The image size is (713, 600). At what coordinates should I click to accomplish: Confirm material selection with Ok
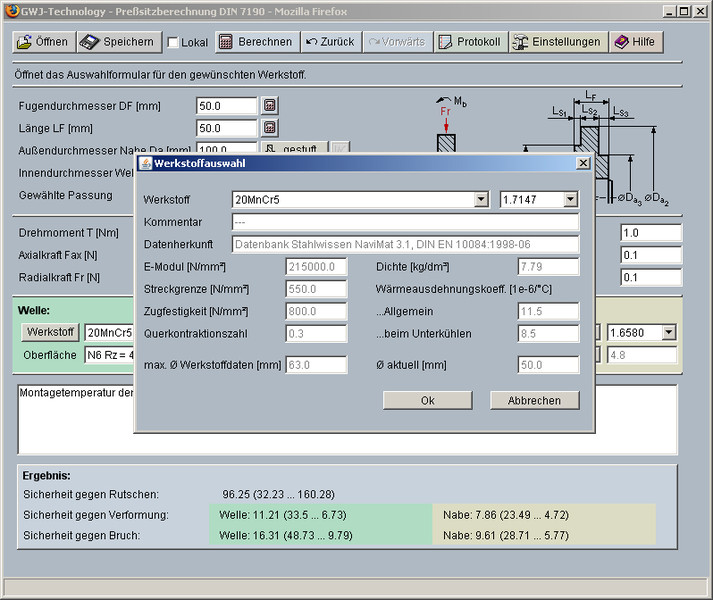(x=427, y=400)
